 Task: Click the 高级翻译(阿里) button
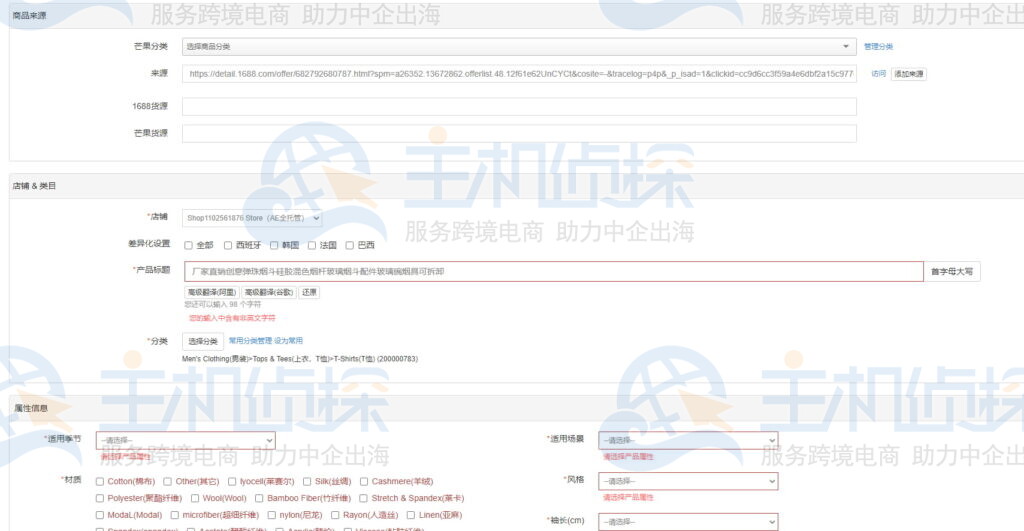tap(212, 293)
